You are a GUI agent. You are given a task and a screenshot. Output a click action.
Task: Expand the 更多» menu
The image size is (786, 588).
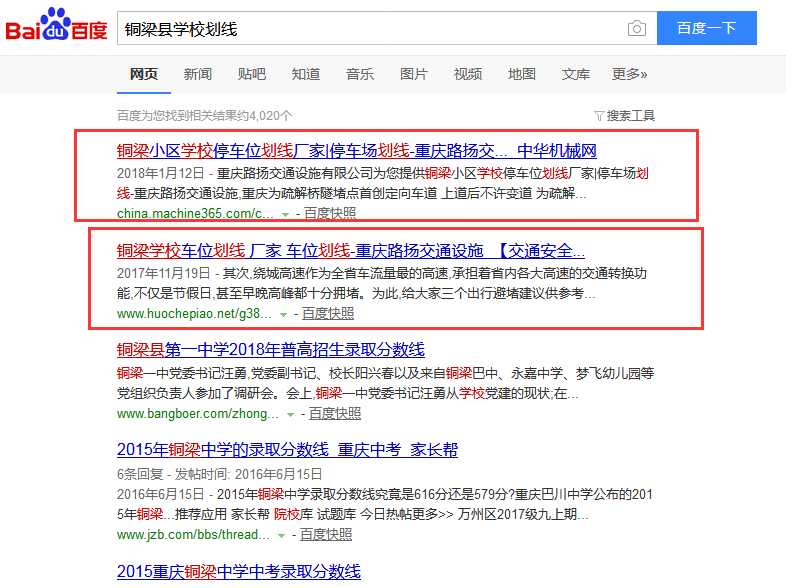pos(630,74)
